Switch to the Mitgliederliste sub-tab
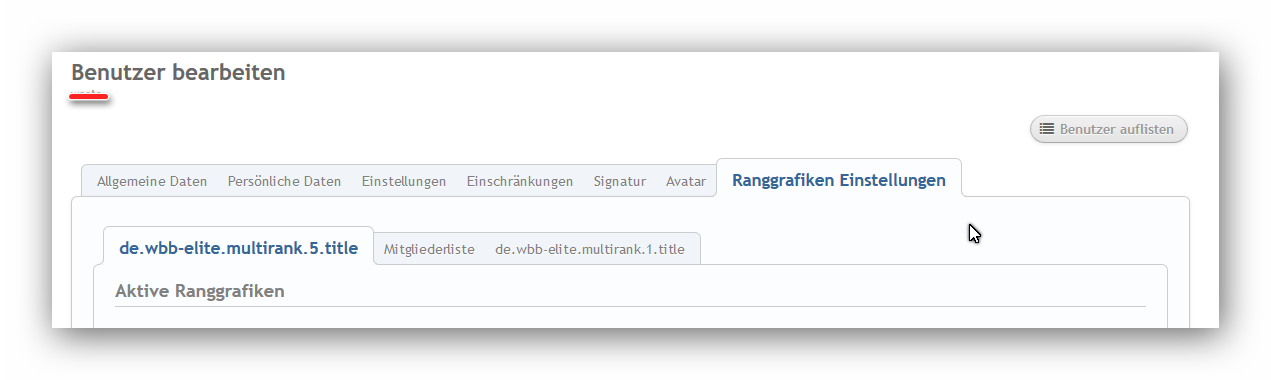 click(429, 249)
